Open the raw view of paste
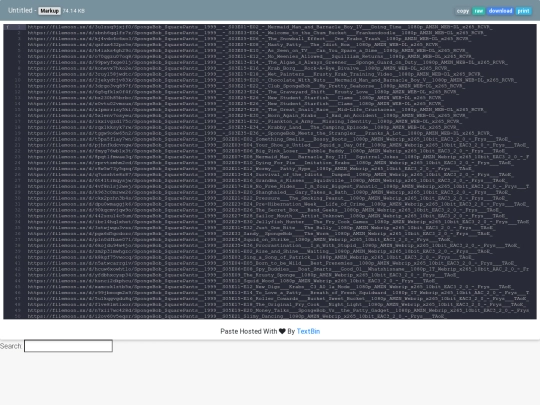540x405 pixels. [x=478, y=11]
